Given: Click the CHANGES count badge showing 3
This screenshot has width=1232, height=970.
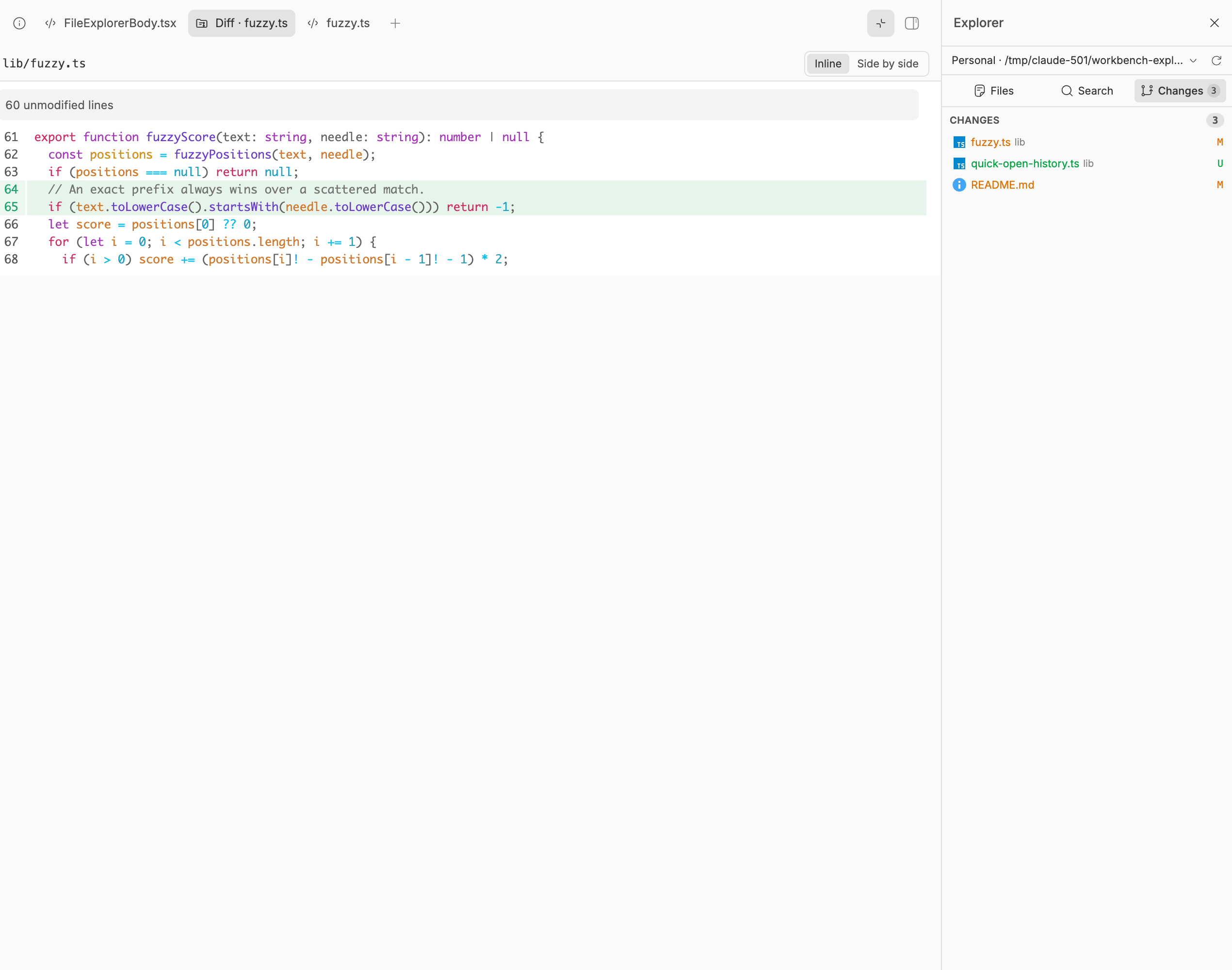Looking at the screenshot, I should (1215, 120).
